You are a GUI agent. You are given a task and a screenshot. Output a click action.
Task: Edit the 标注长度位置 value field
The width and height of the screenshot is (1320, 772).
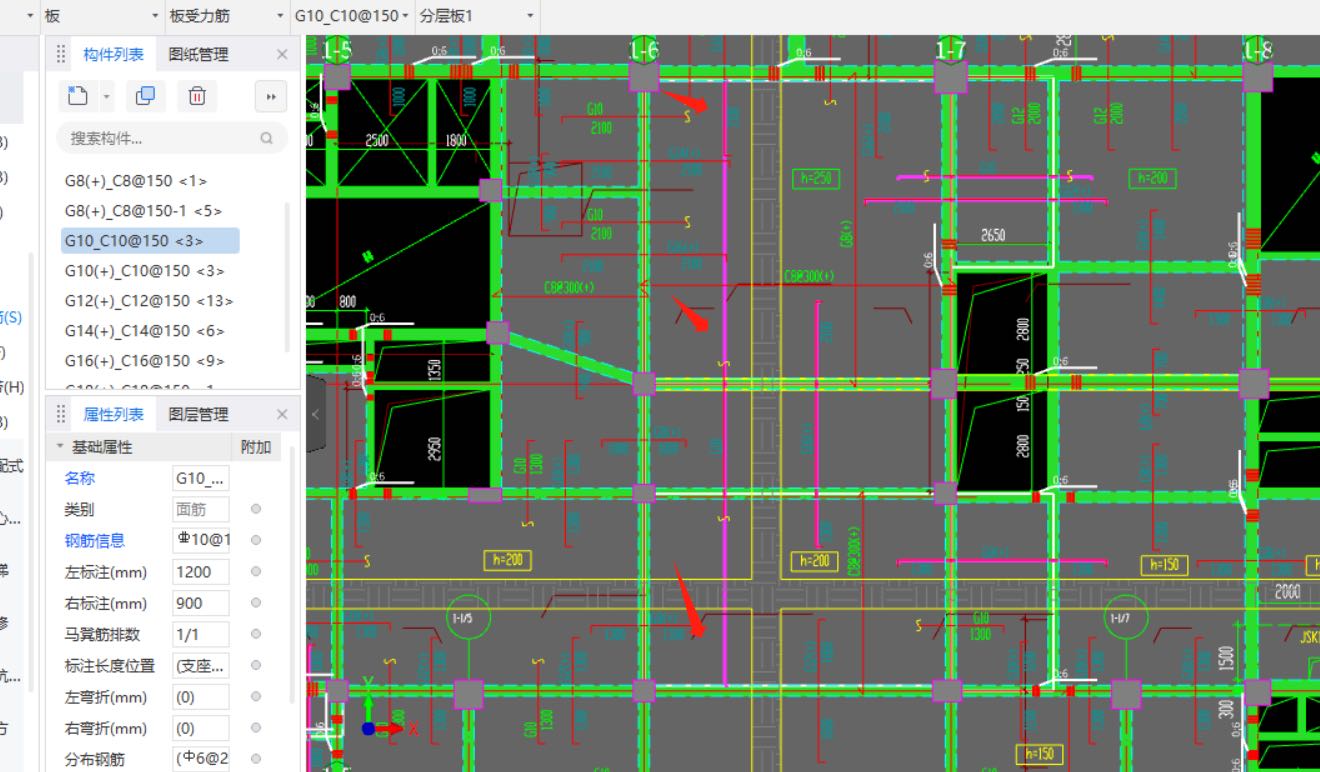201,665
